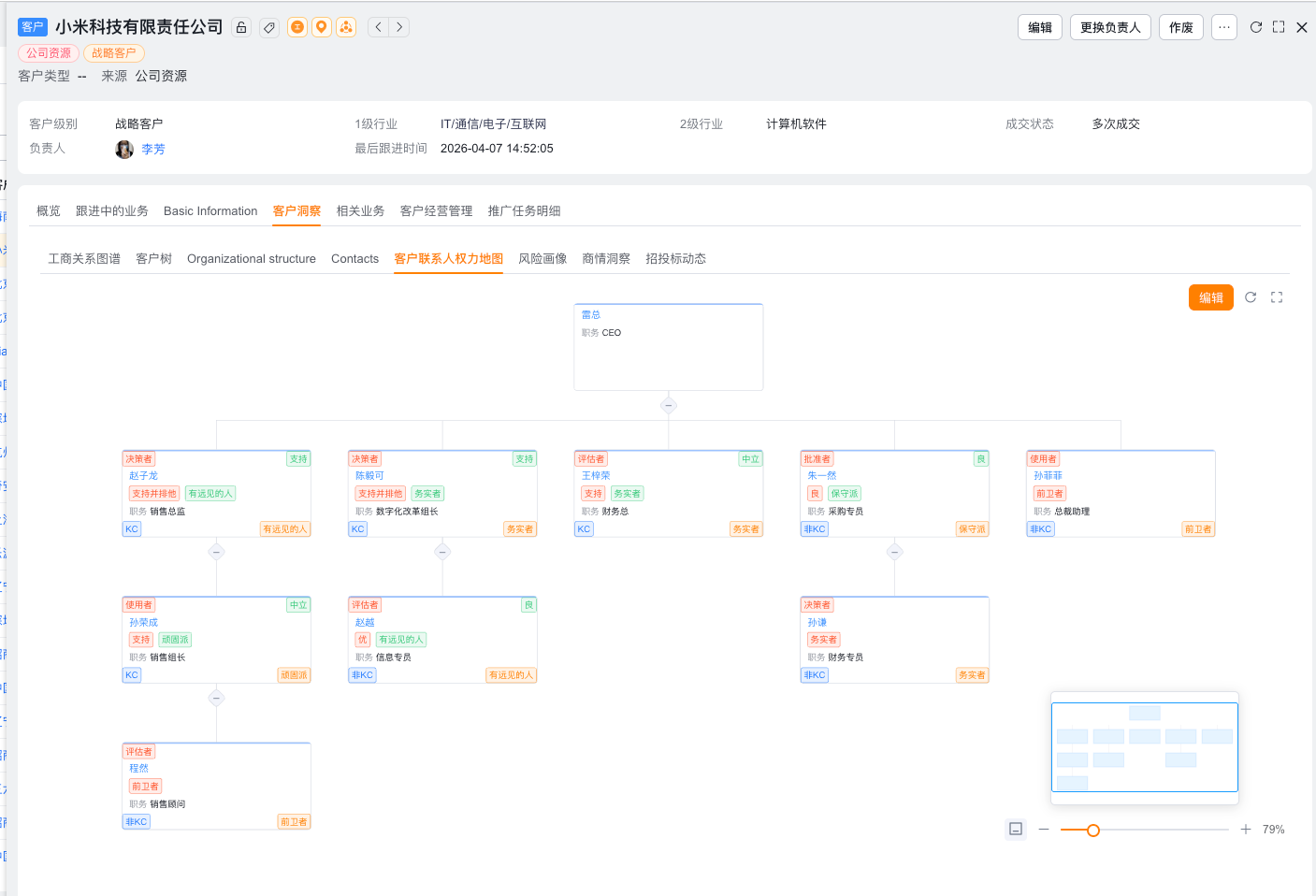1316x896 pixels.
Task: Show the 工商关系图谱 sub-tab
Action: tap(84, 259)
